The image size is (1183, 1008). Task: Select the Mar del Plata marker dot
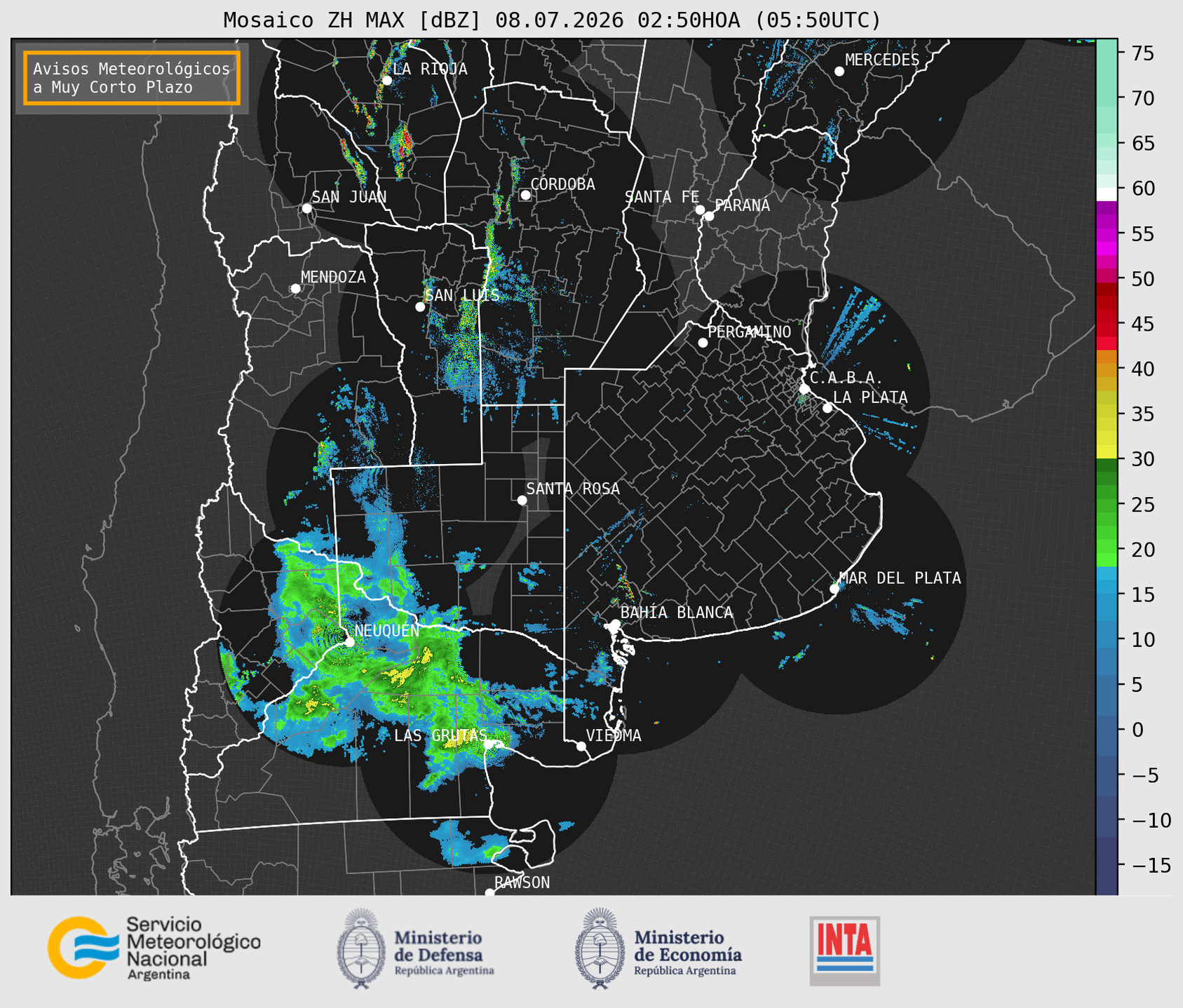pos(834,588)
